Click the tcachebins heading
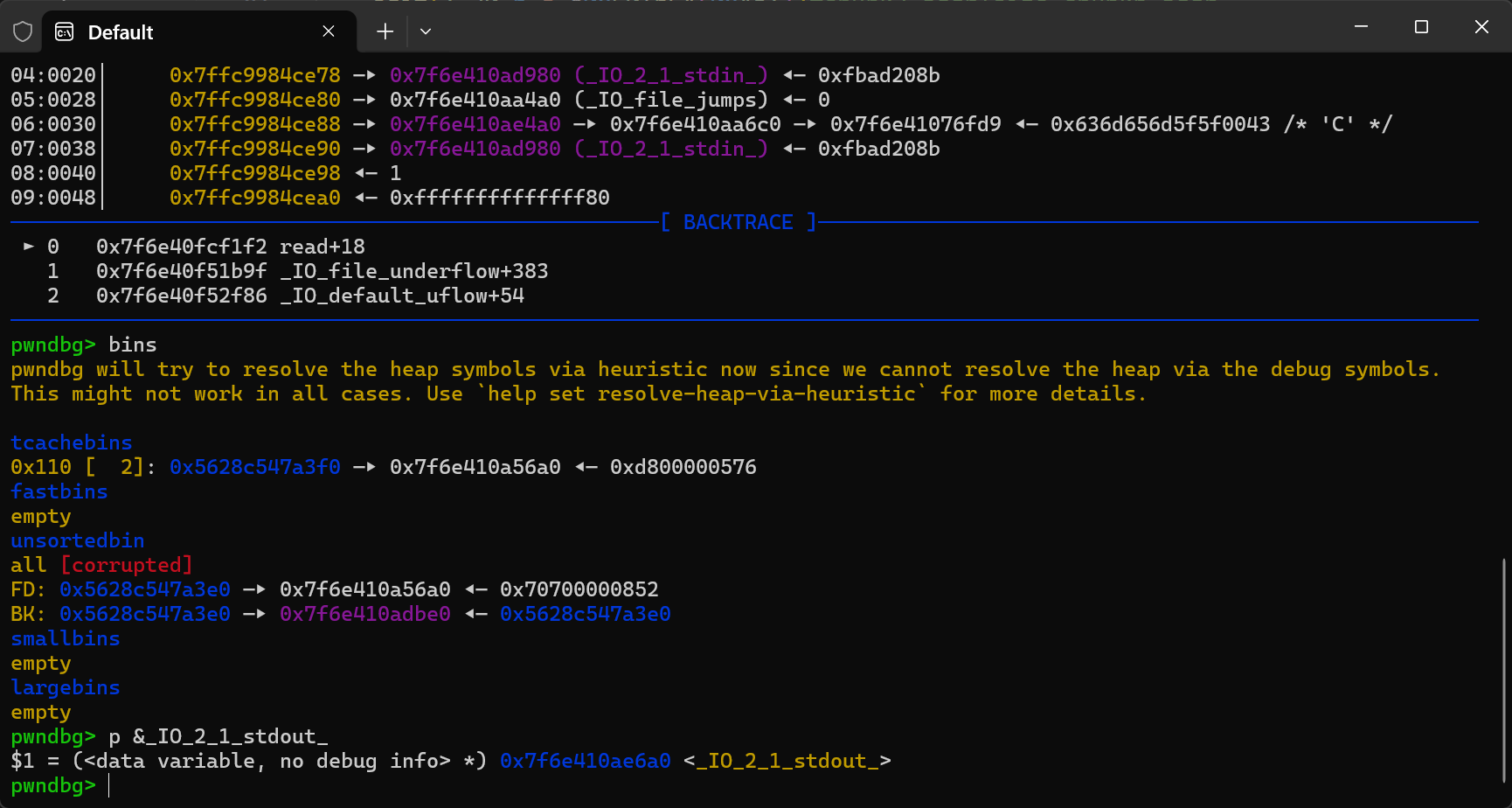Screen dimensions: 1512x808 (72, 442)
